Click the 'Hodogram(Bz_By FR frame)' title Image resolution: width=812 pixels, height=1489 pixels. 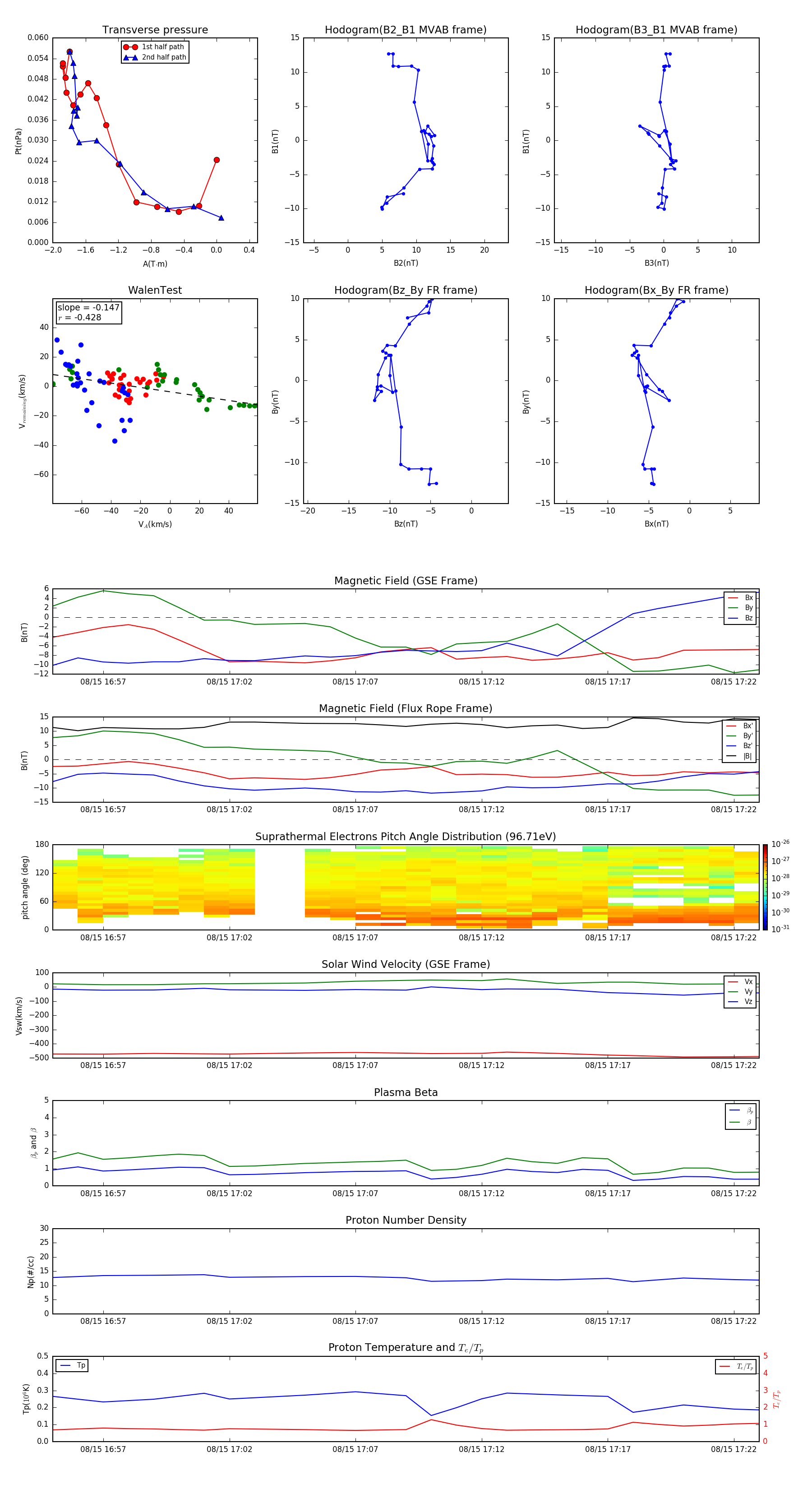point(406,290)
